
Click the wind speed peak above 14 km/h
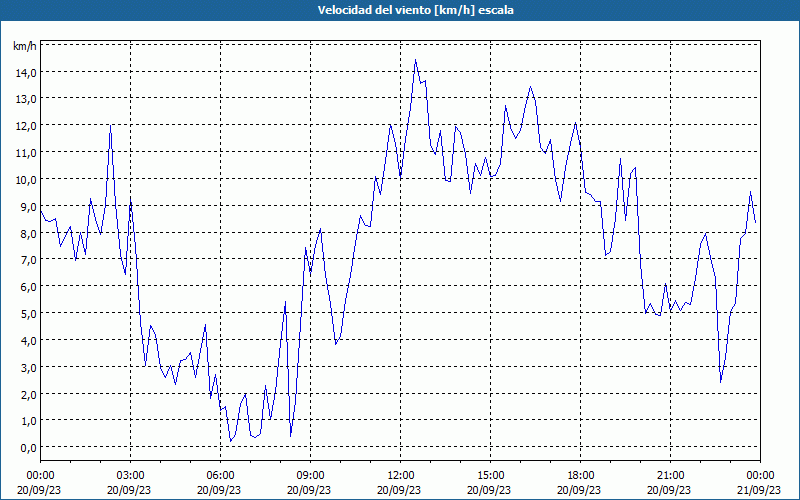pyautogui.click(x=415, y=60)
